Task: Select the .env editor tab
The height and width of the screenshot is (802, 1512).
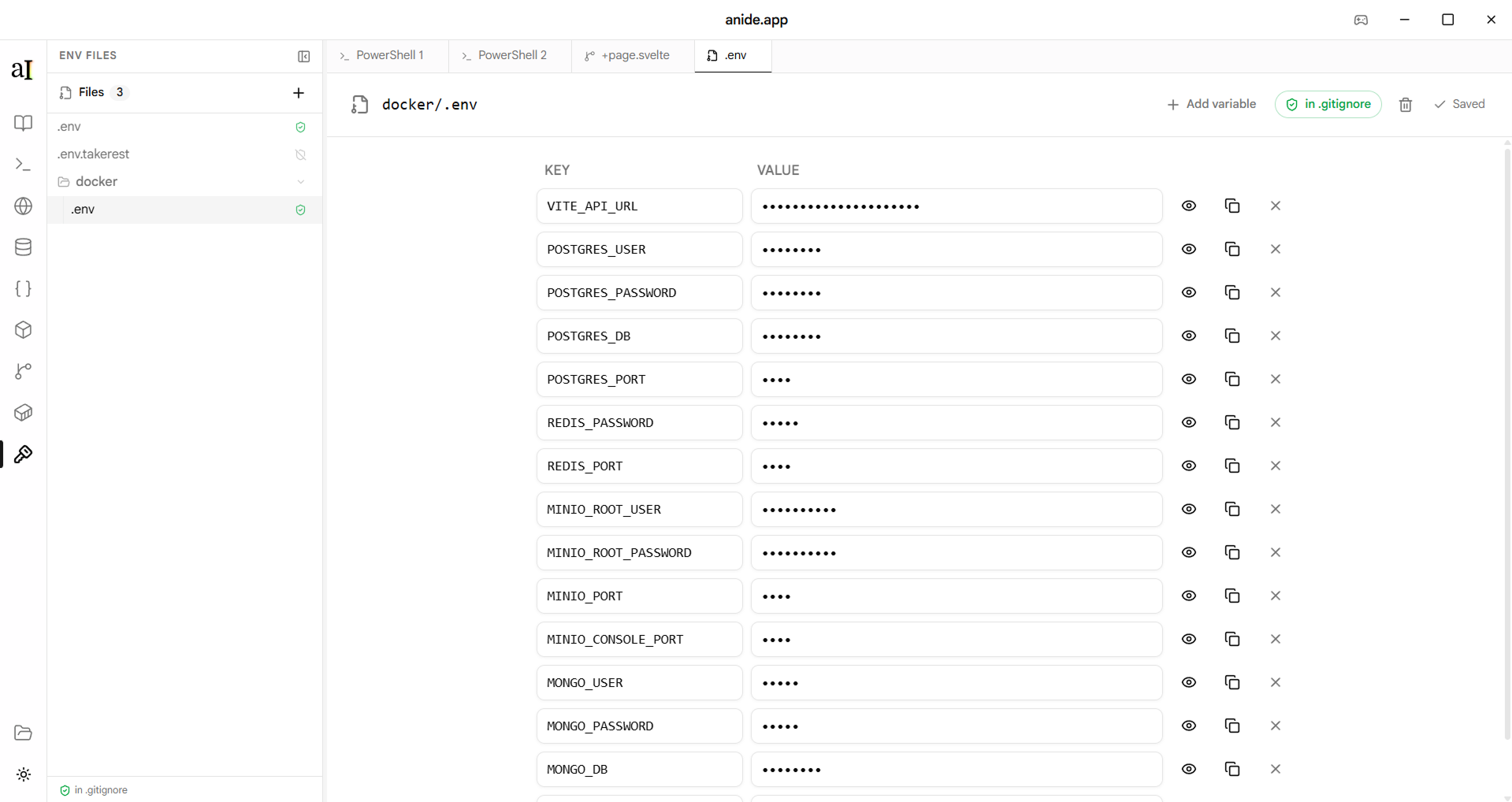Action: click(733, 56)
